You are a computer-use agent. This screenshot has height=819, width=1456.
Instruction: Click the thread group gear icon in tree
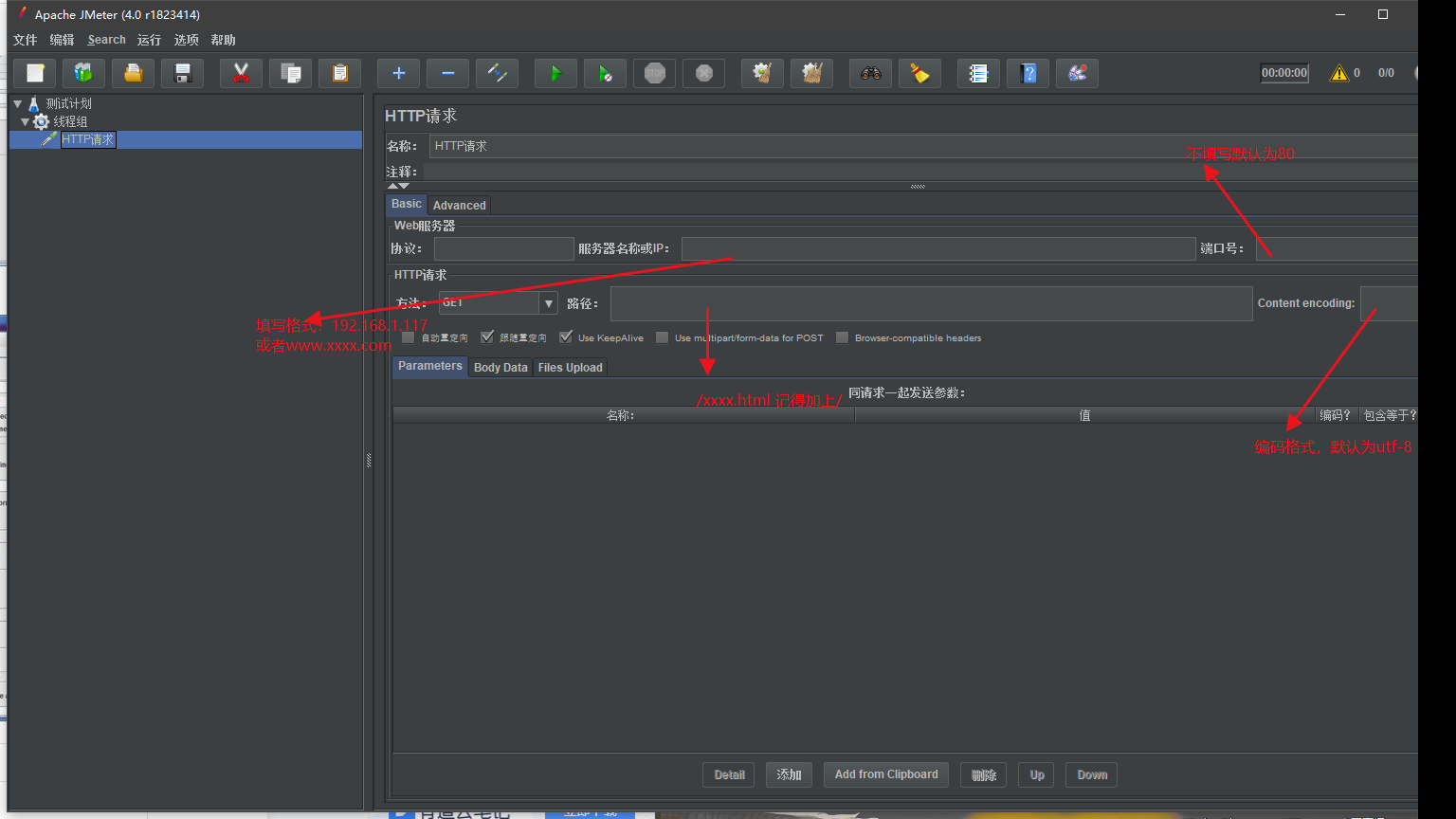point(41,121)
